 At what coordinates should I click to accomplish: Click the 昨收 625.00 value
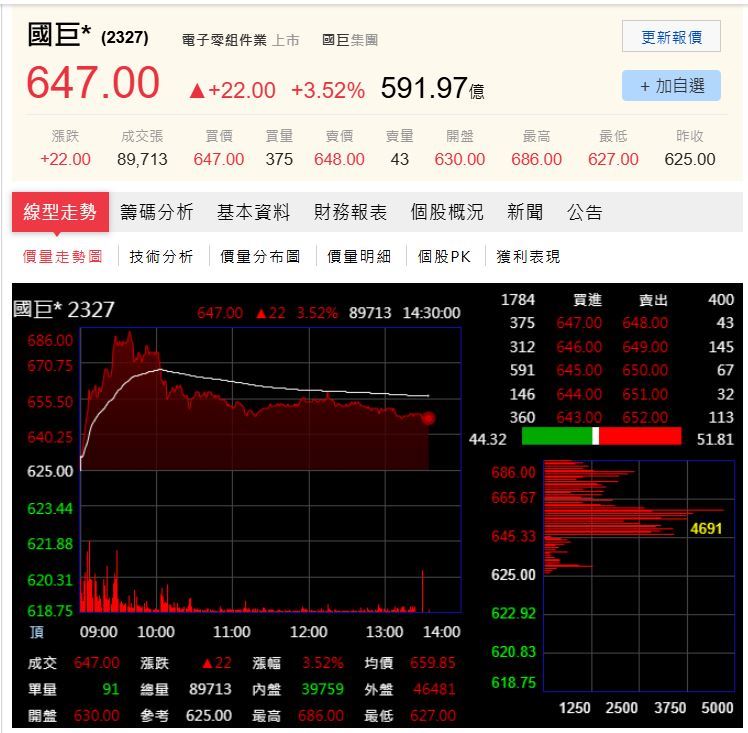coord(690,159)
